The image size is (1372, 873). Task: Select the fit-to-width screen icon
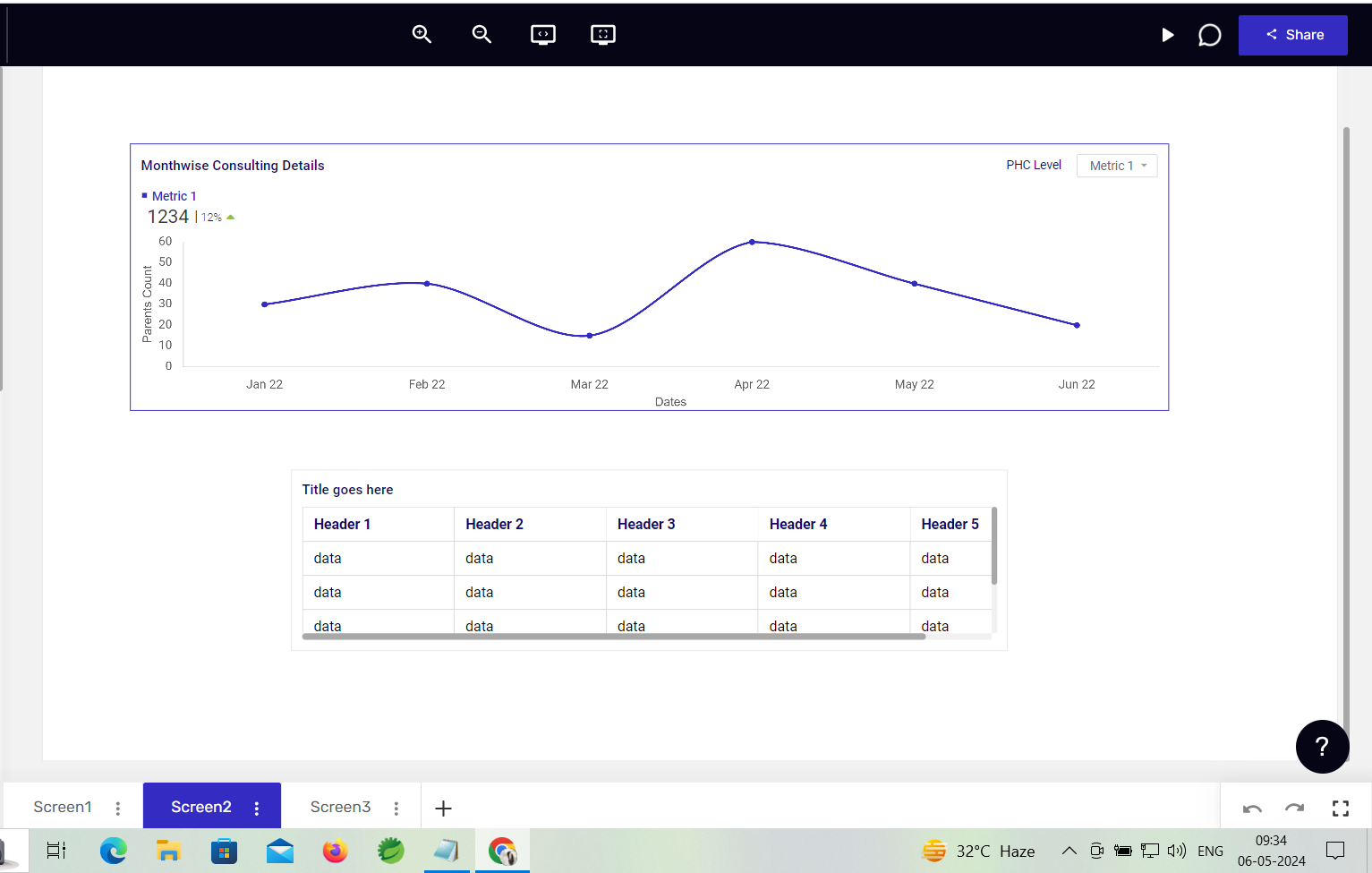click(542, 35)
